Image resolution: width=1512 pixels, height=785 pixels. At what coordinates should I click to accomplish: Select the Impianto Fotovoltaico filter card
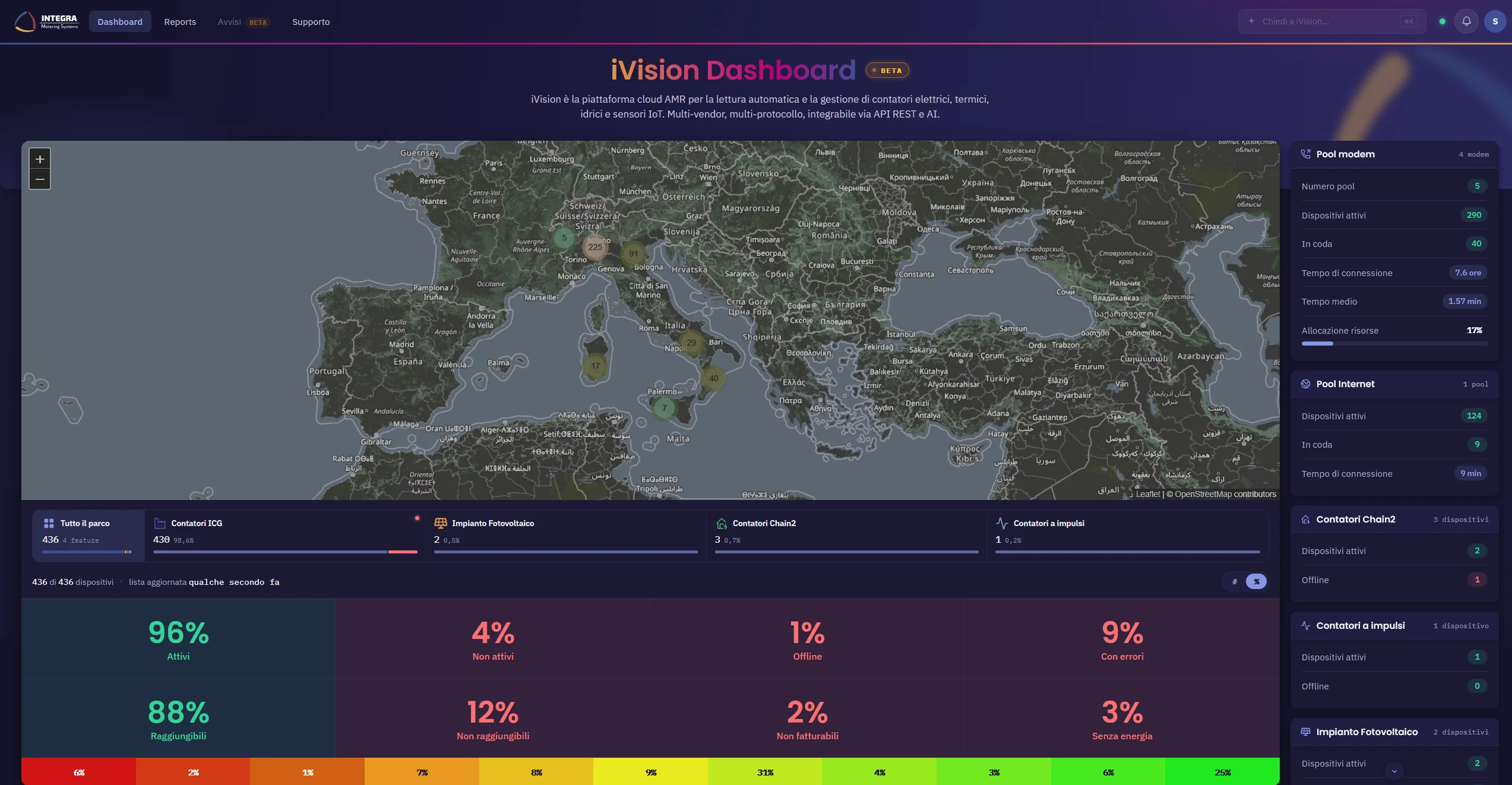coord(566,536)
